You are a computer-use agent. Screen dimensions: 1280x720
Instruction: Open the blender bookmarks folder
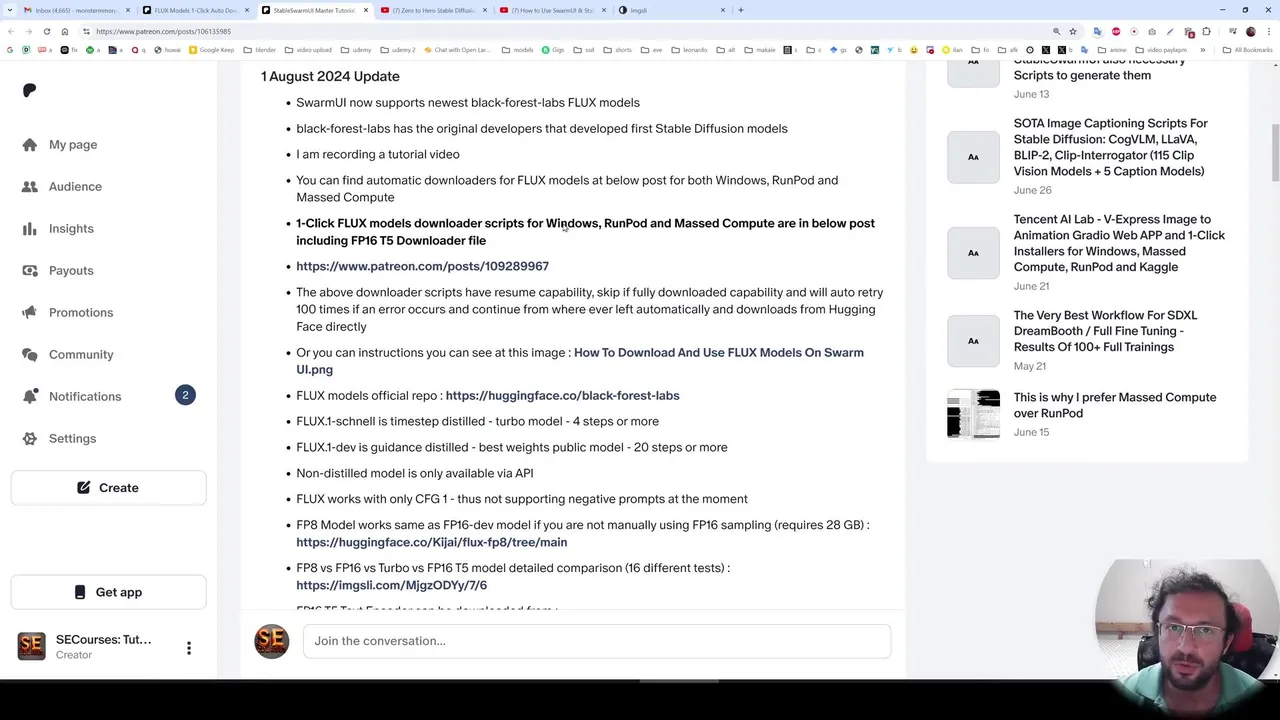[x=259, y=50]
